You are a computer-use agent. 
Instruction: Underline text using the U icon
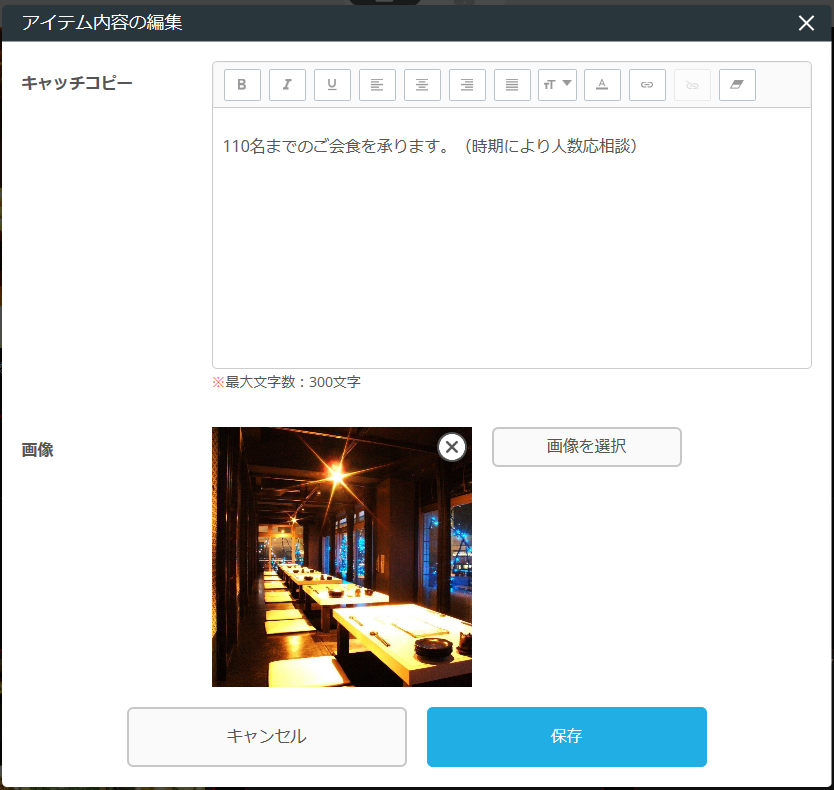[332, 84]
